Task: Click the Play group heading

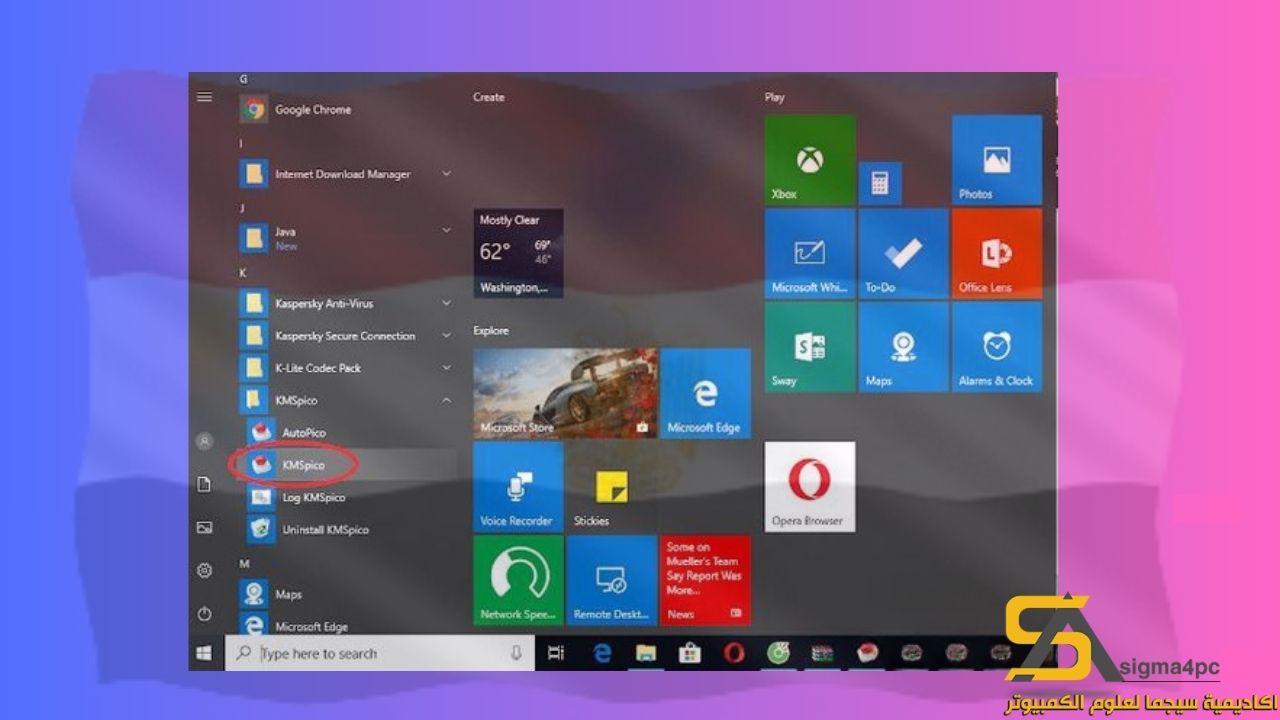Action: (x=775, y=97)
